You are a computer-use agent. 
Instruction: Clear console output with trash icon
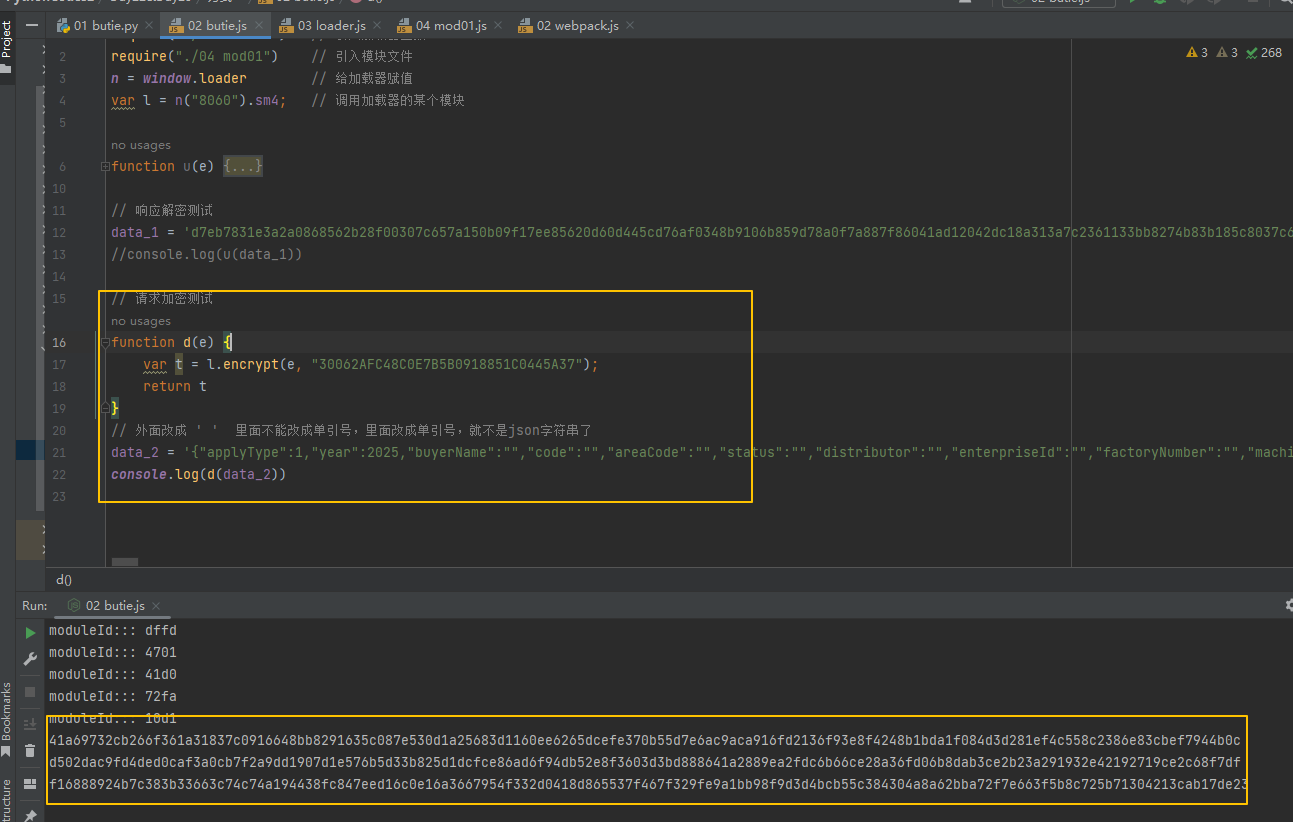[x=30, y=750]
